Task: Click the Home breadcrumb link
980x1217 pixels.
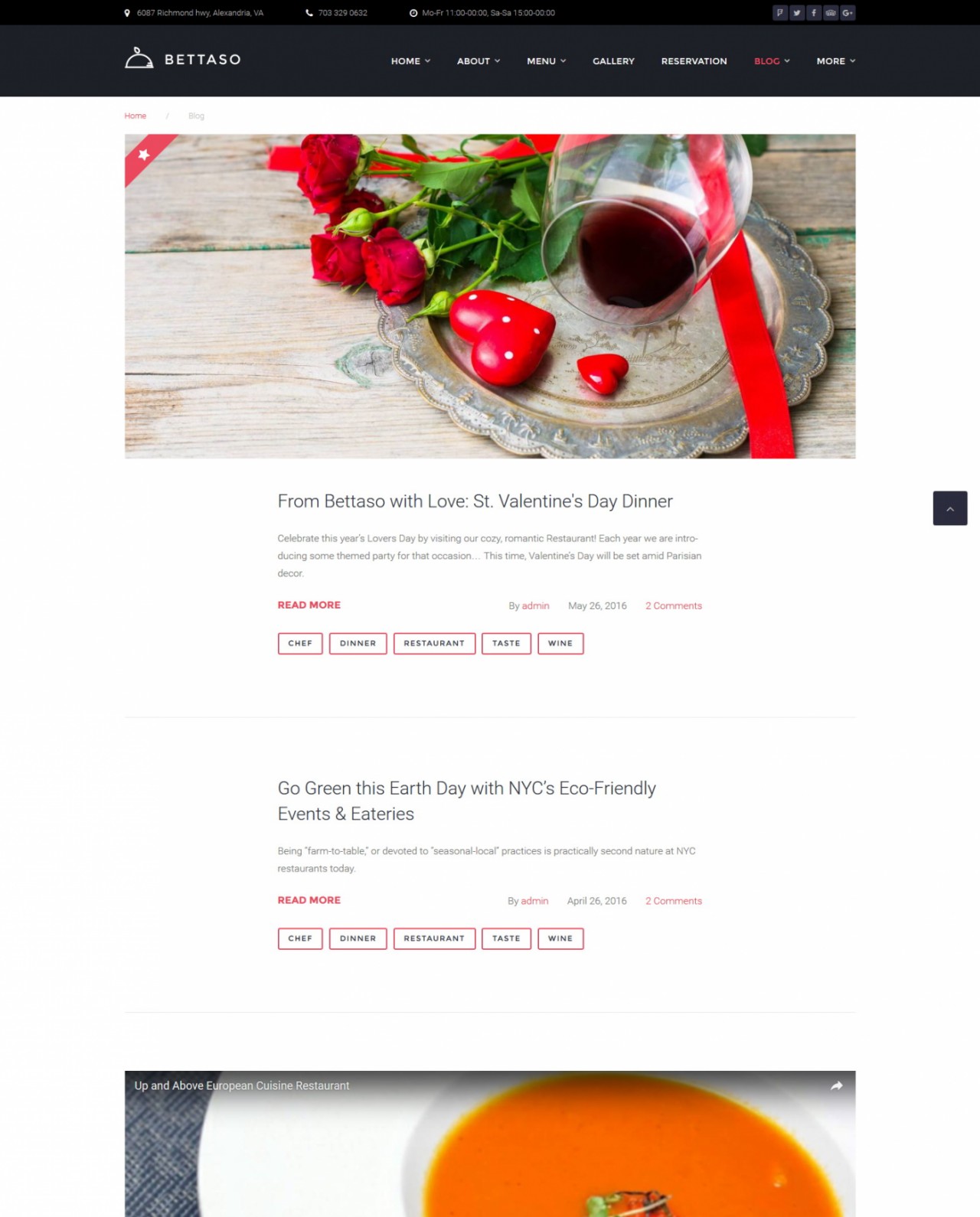Action: coord(136,116)
